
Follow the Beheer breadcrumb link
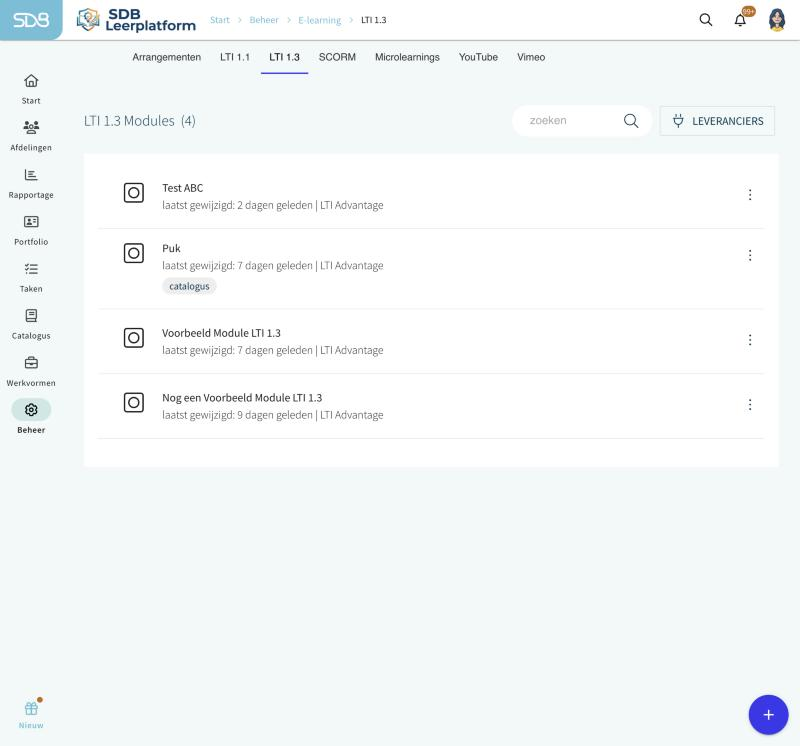[264, 20]
